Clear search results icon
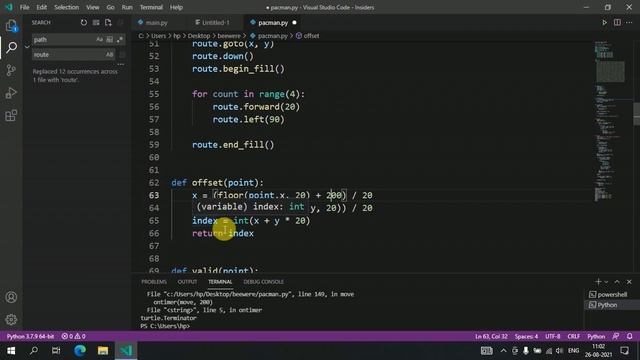The width and height of the screenshot is (640, 360). (96, 22)
